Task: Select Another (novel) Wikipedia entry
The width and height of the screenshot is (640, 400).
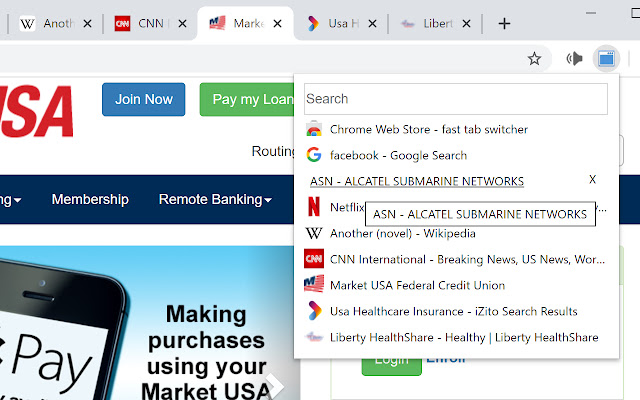Action: tap(456, 233)
